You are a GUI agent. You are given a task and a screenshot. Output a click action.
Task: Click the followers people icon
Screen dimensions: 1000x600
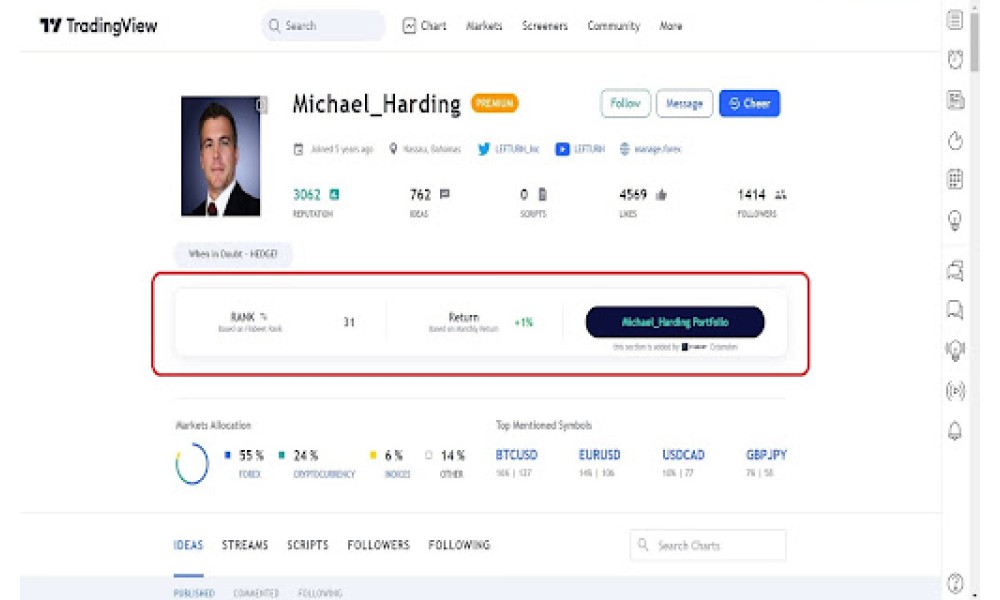pyautogui.click(x=781, y=194)
